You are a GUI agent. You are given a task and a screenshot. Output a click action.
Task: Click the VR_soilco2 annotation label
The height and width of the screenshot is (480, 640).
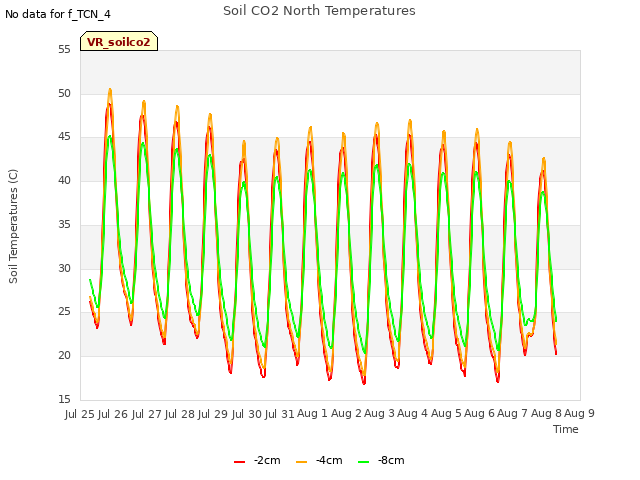pyautogui.click(x=119, y=42)
